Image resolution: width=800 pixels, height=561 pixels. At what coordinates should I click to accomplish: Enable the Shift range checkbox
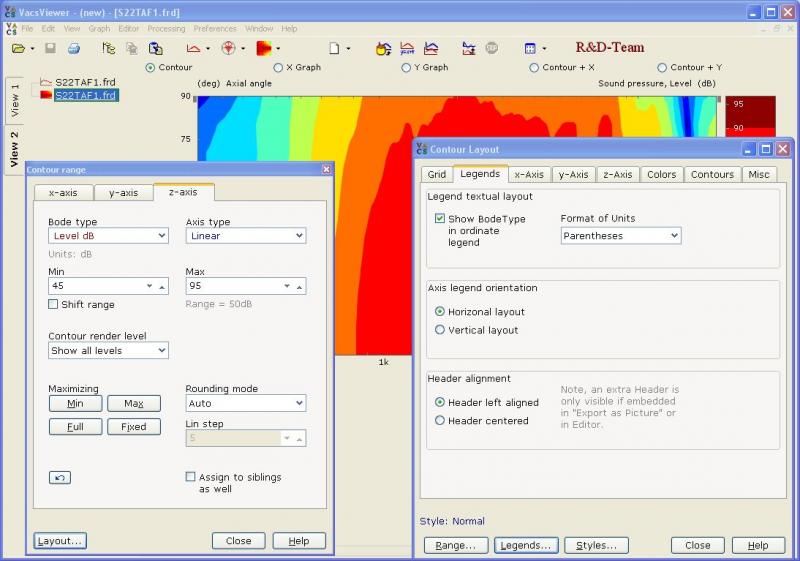coord(53,305)
